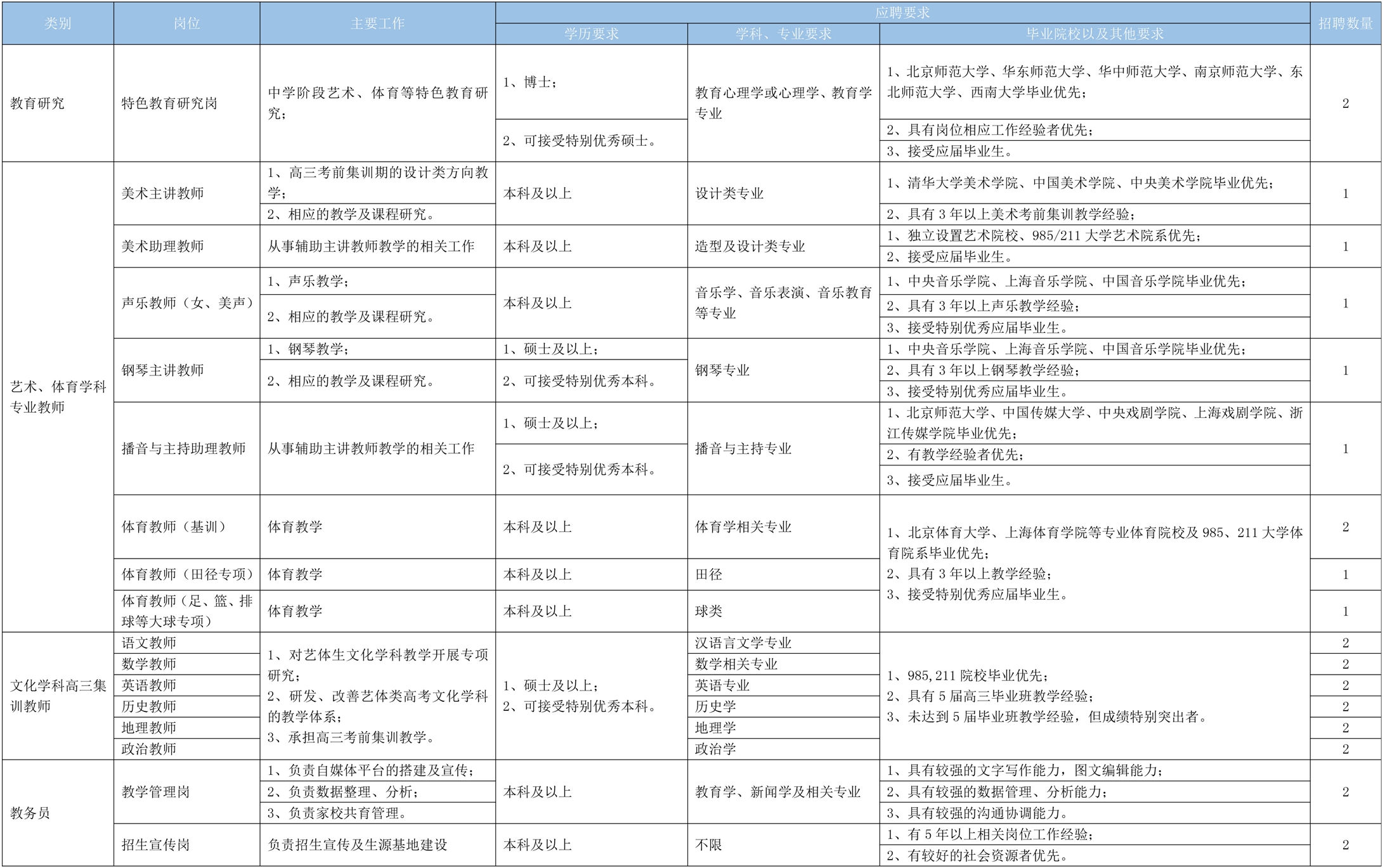Click the 类别 column header
Screen dimensions: 1383x868
pos(58,23)
